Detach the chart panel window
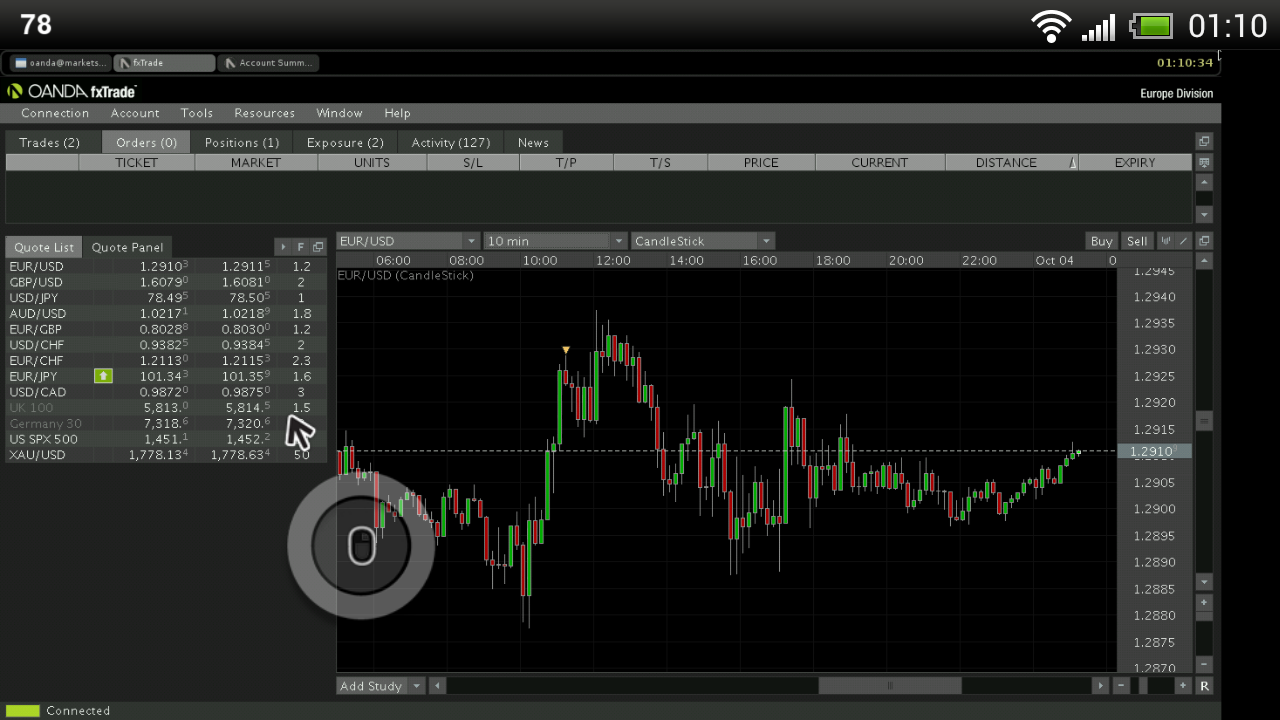This screenshot has height=720, width=1280. (1204, 241)
